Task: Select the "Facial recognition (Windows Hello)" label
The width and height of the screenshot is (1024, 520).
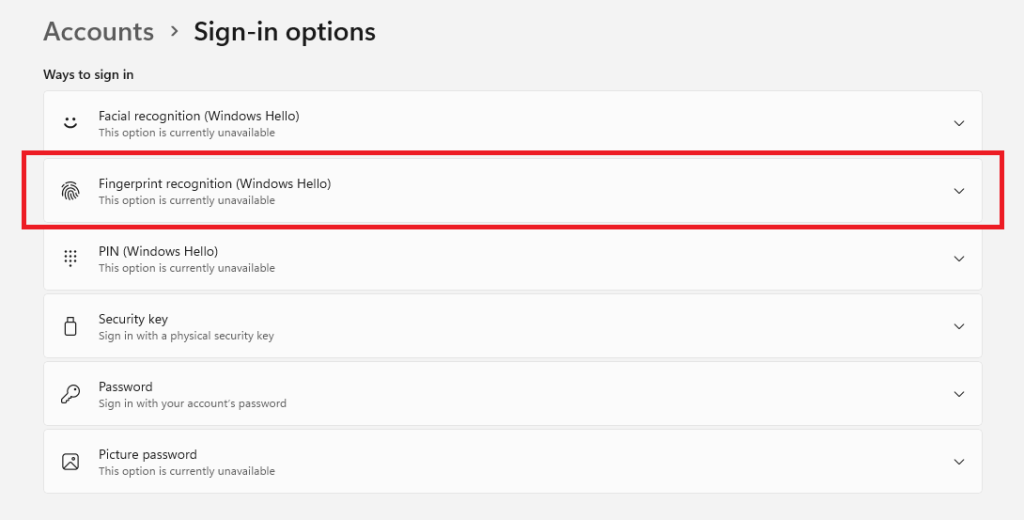Action: pos(198,116)
